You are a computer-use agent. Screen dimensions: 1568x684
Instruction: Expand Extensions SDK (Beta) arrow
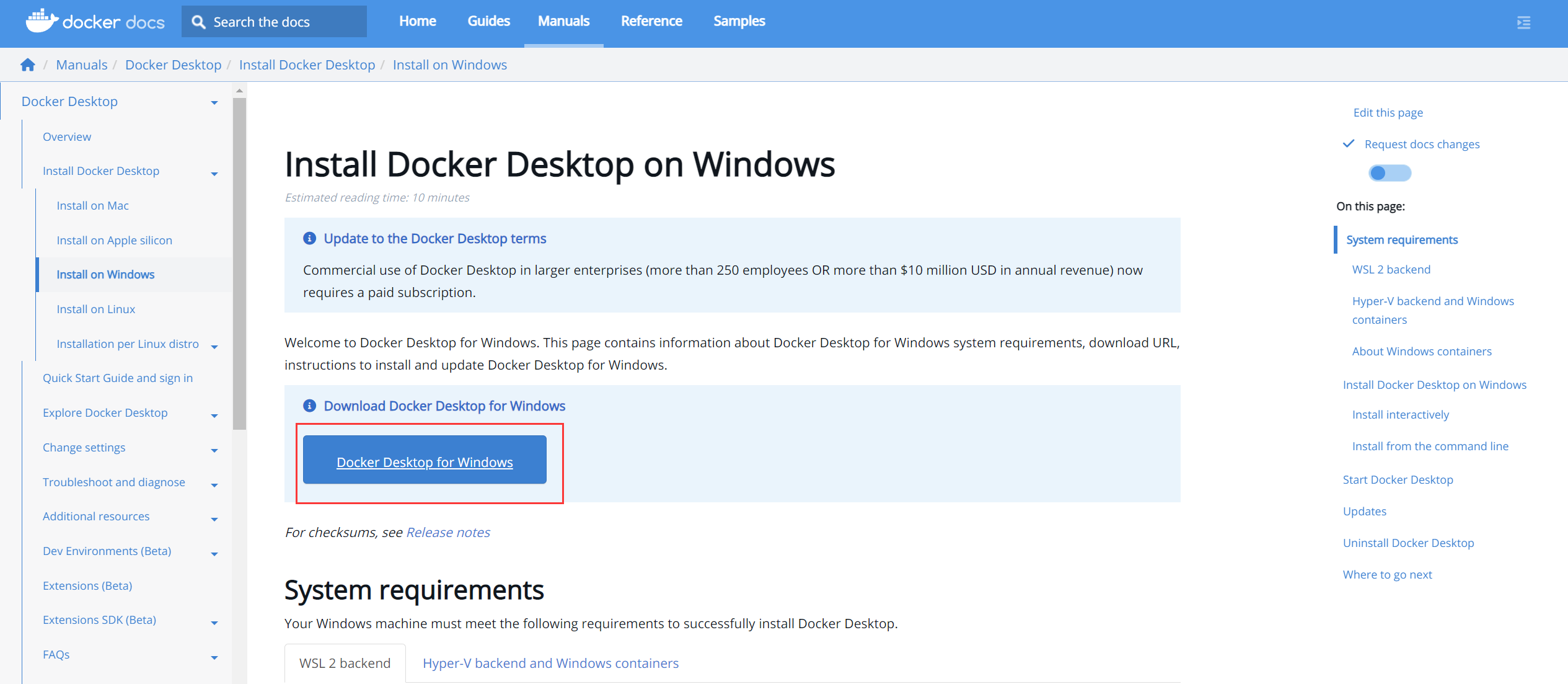(x=214, y=623)
